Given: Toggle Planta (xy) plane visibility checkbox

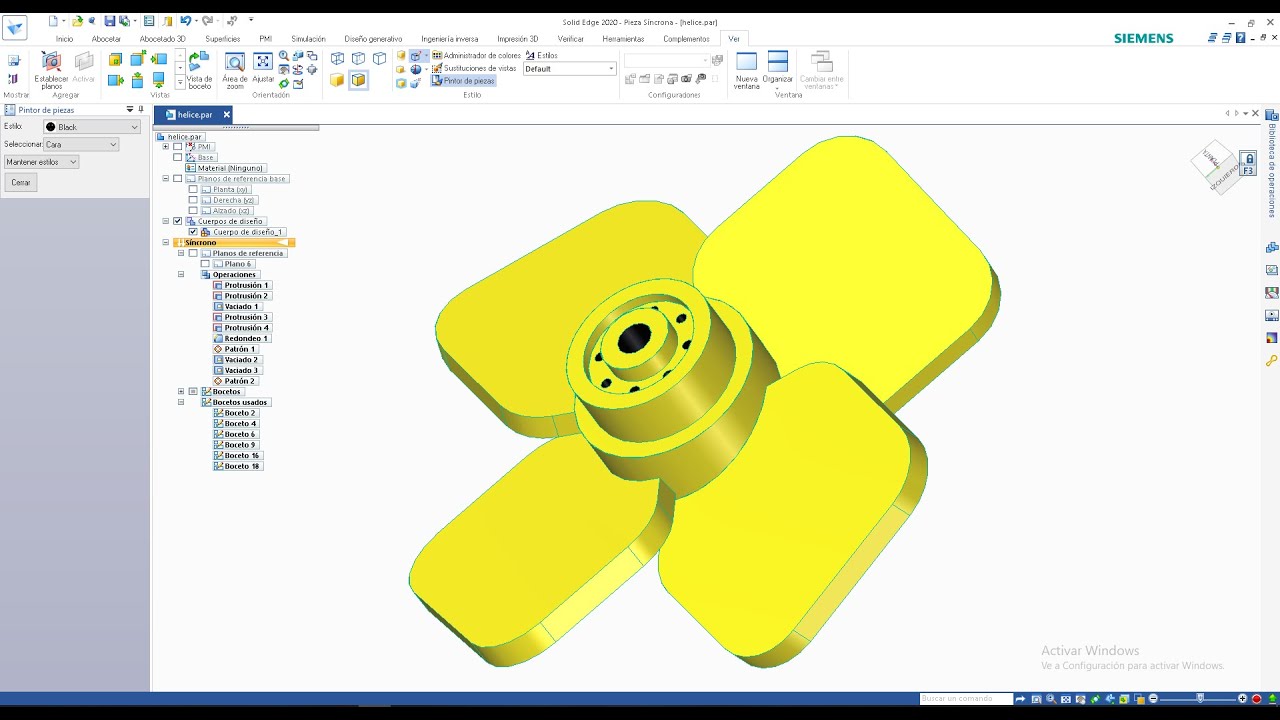Looking at the screenshot, I should pyautogui.click(x=193, y=189).
